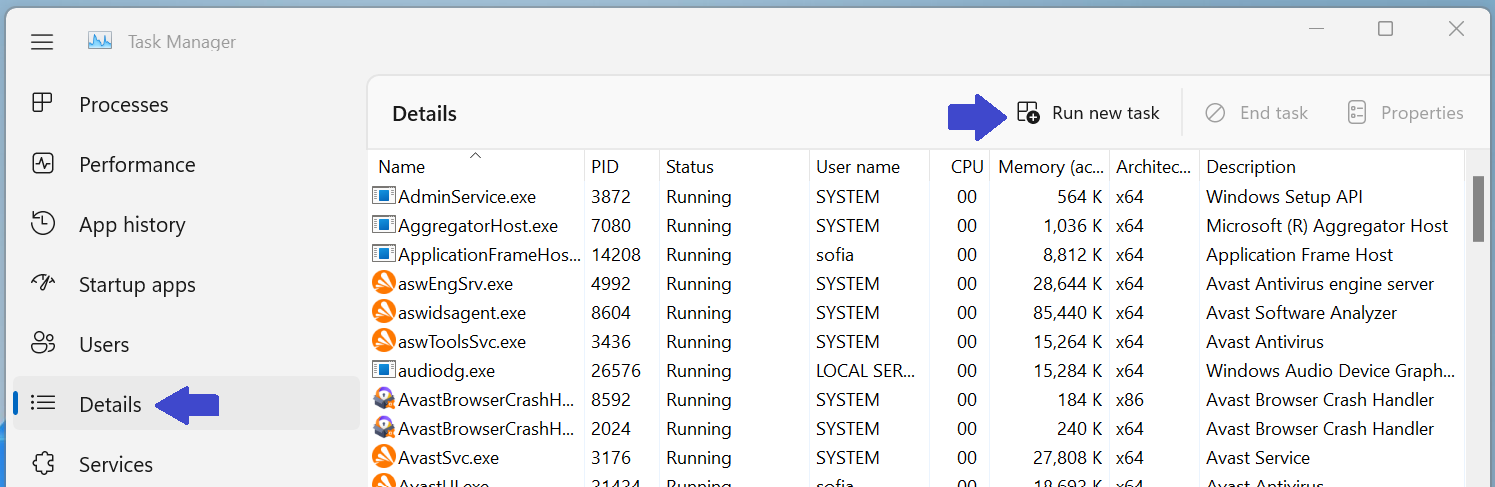Screen dimensions: 1495x487
Task: Open the hamburger navigation menu
Action: pos(41,42)
